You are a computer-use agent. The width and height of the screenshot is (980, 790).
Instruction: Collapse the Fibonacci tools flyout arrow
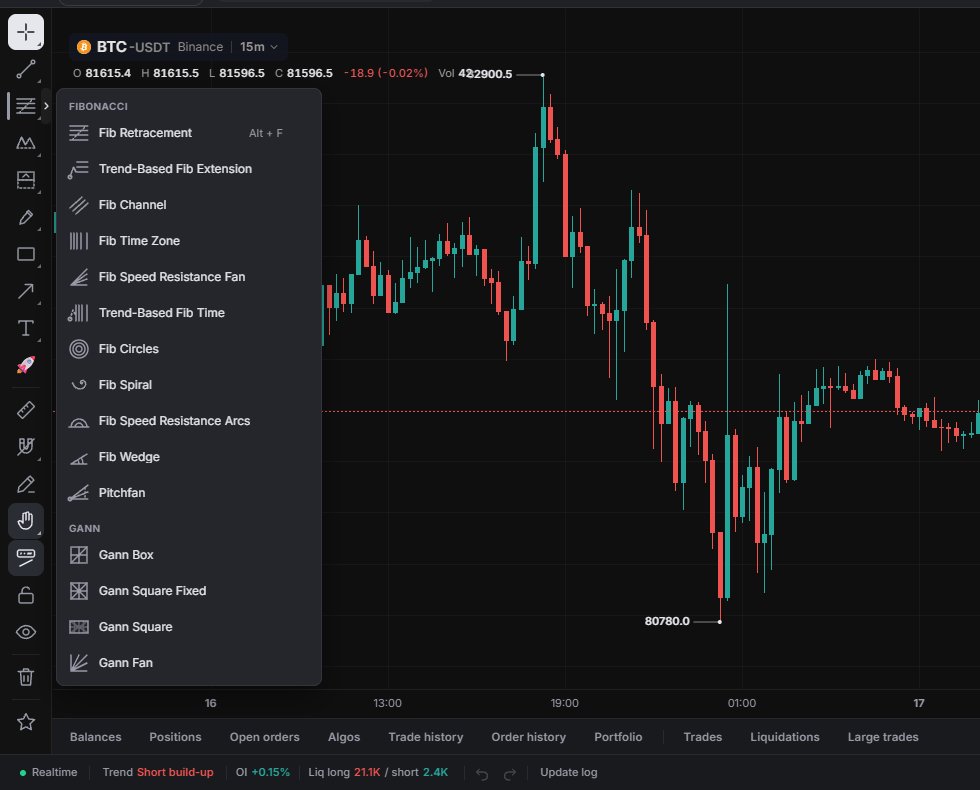pos(46,106)
